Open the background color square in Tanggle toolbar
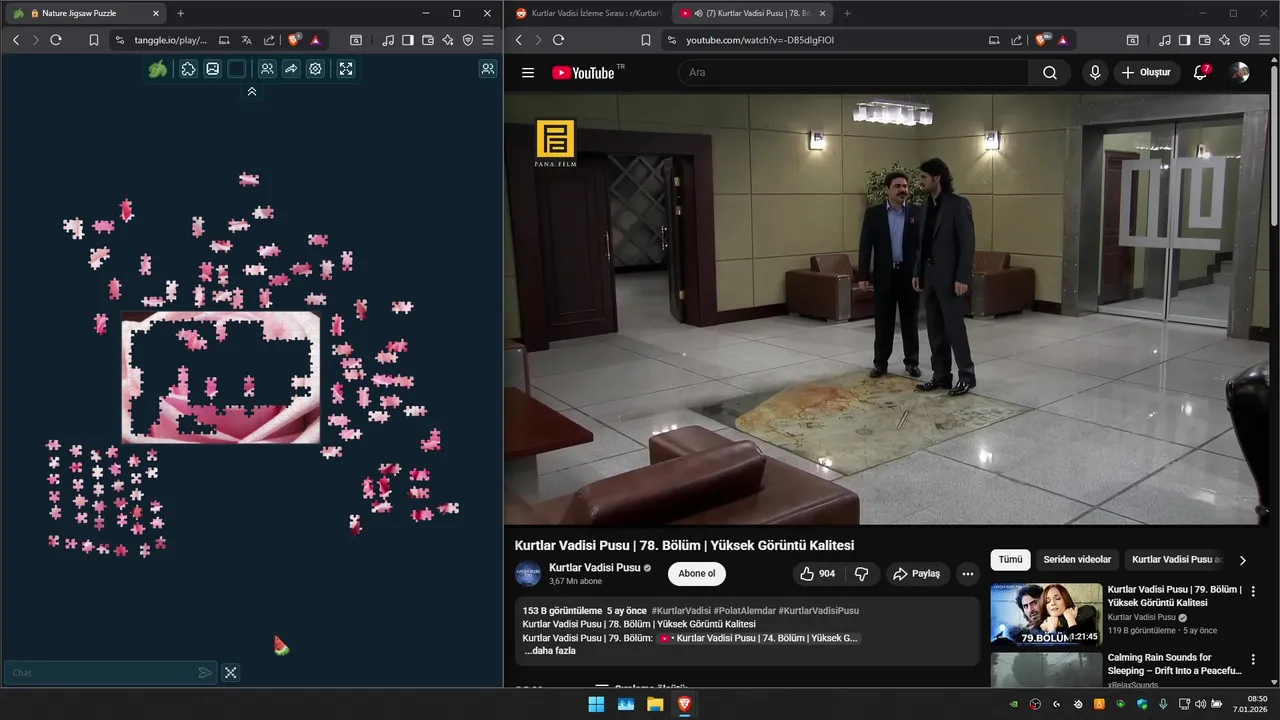The image size is (1280, 720). (x=237, y=69)
